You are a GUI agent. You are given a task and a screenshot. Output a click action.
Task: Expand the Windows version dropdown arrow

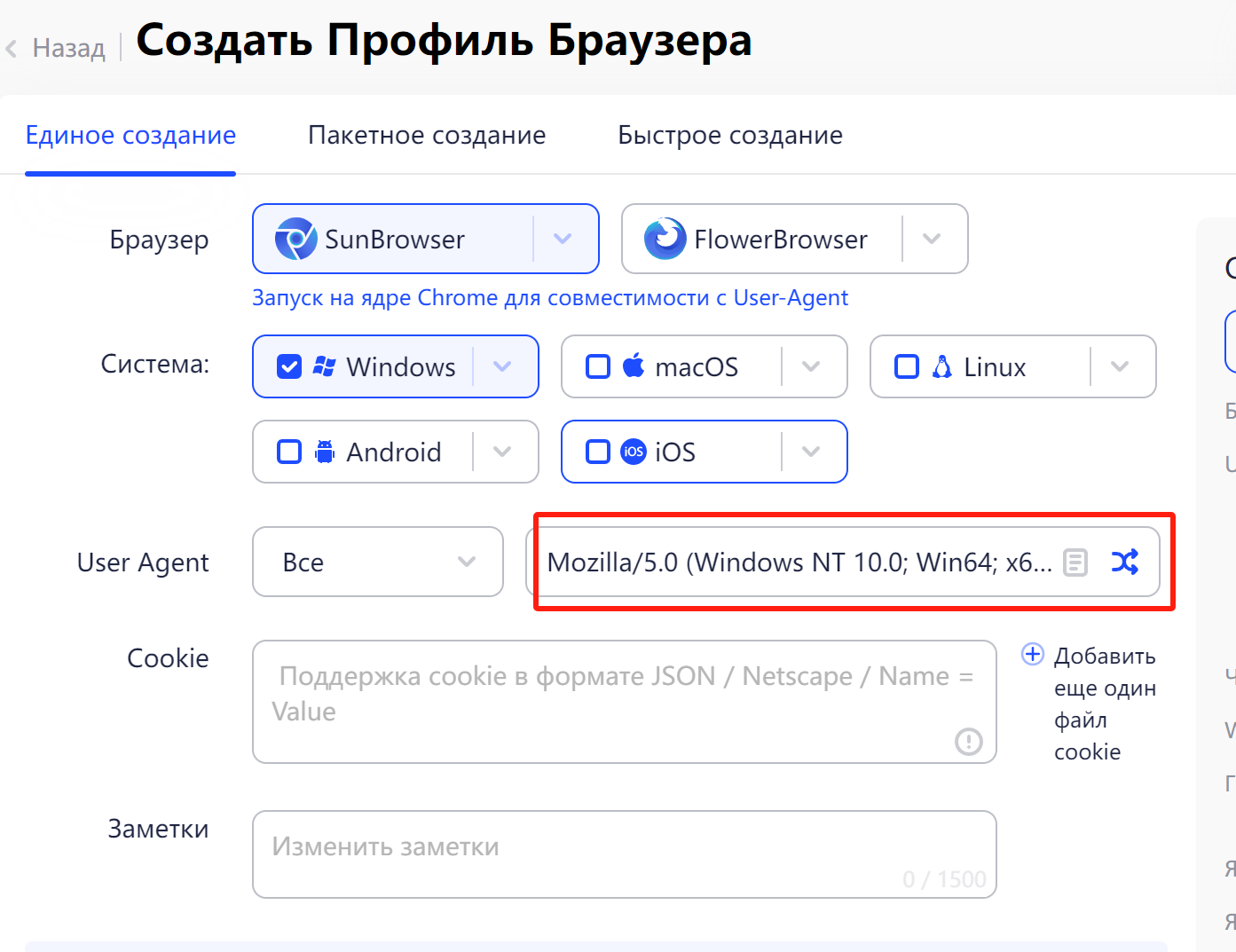pyautogui.click(x=502, y=366)
